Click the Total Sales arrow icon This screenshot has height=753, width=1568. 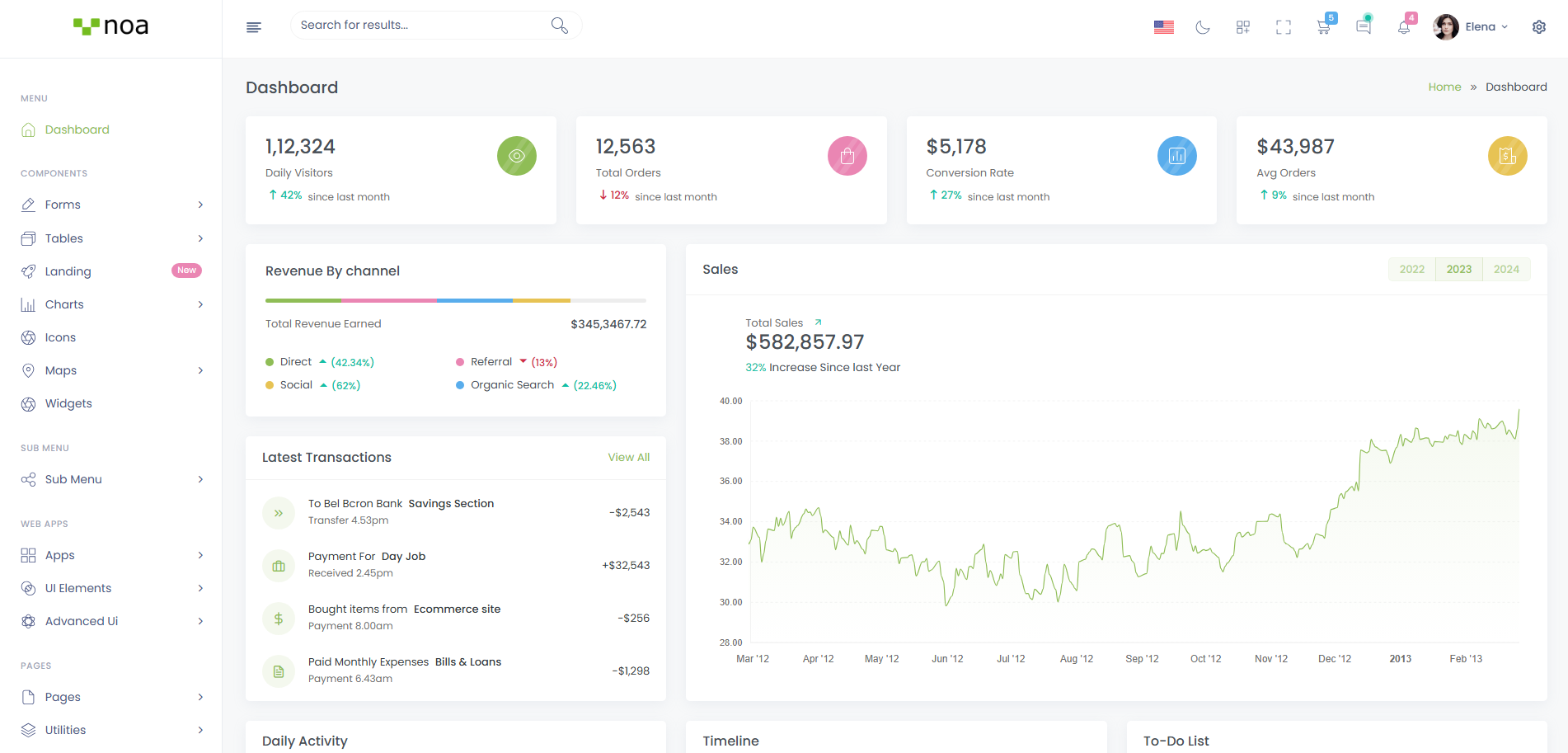tap(818, 322)
